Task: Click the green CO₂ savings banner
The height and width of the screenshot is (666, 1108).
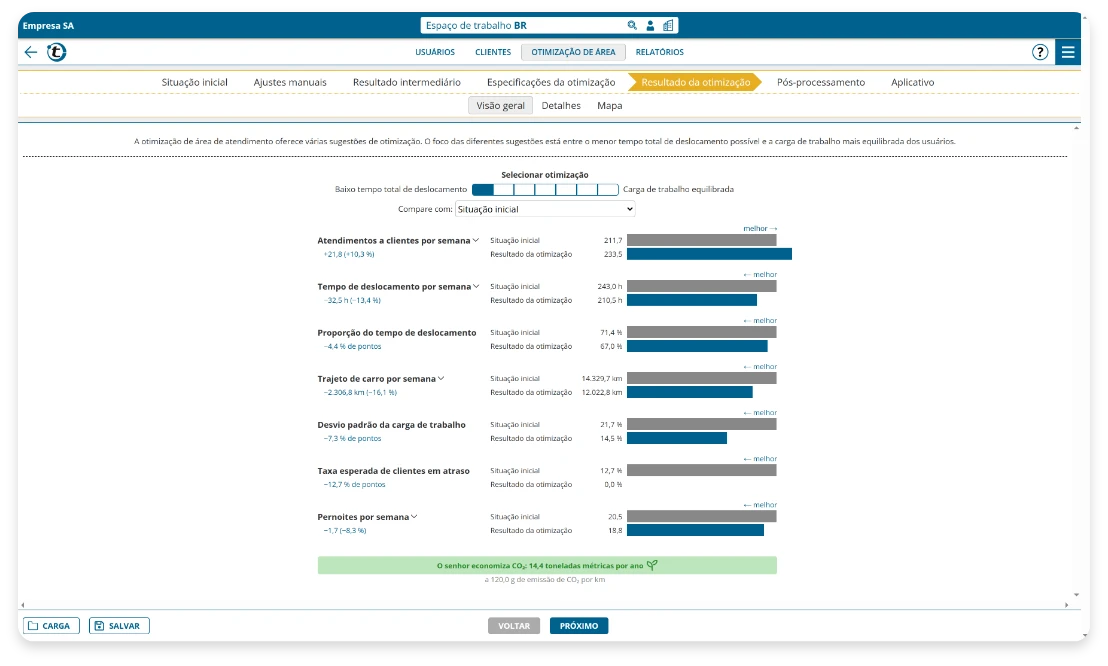Action: click(547, 565)
